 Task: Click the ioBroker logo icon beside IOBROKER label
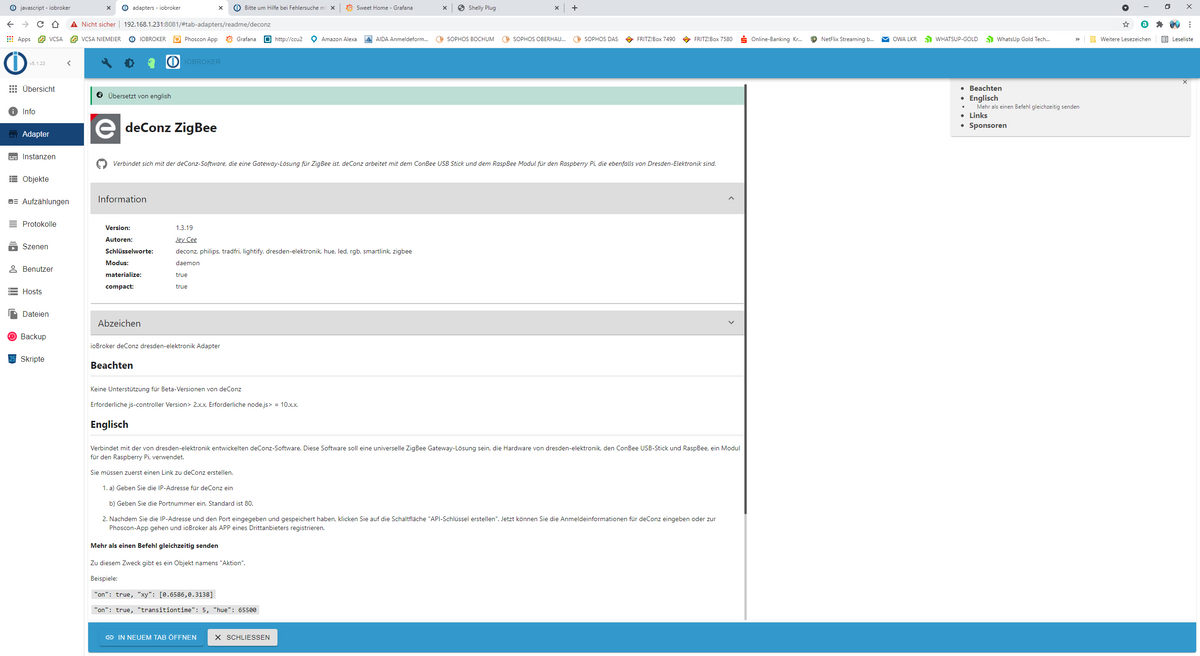click(x=173, y=62)
